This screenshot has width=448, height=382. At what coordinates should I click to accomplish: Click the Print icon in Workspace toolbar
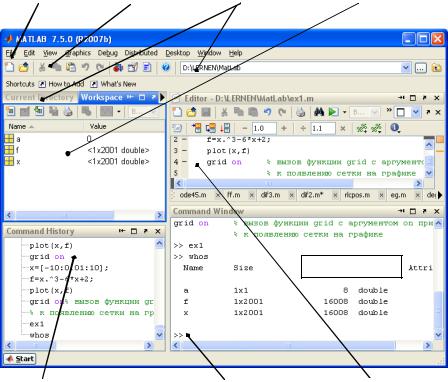pos(68,111)
